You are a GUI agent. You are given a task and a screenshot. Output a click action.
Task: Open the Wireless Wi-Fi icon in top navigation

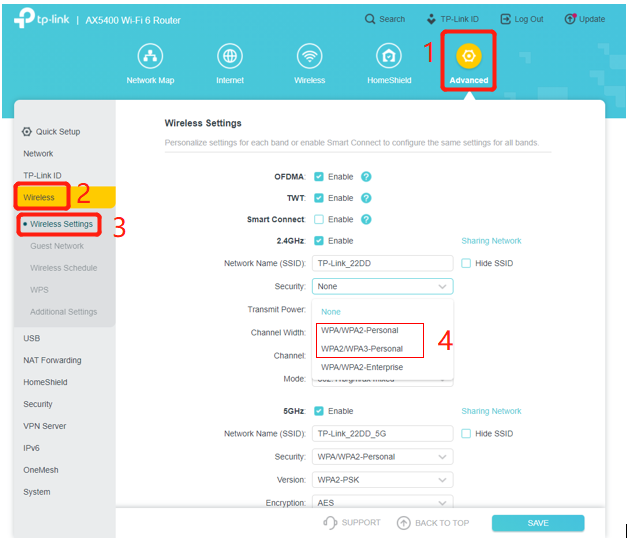coord(310,56)
